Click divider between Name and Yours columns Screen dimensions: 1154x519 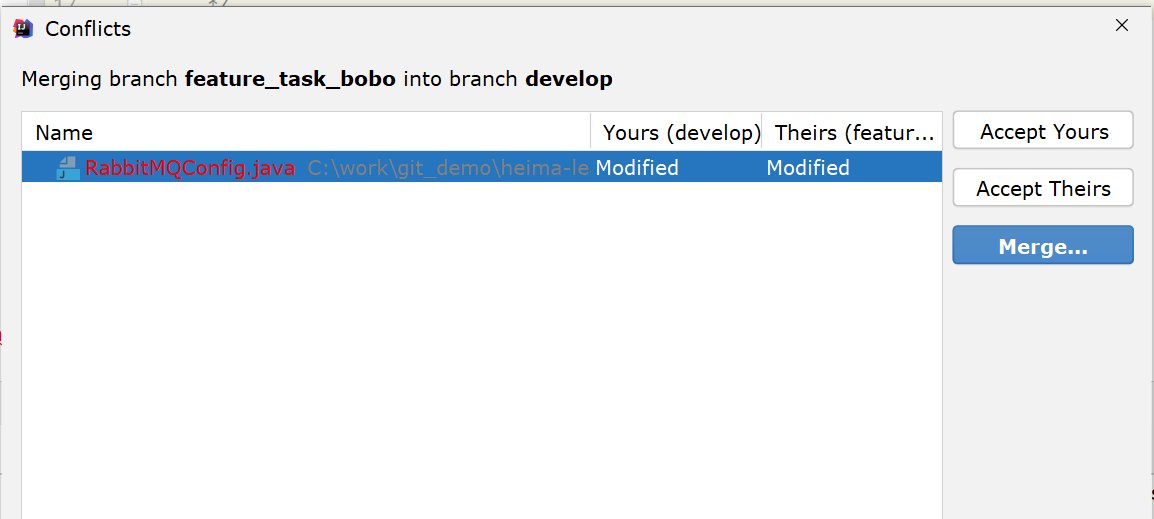coord(591,133)
